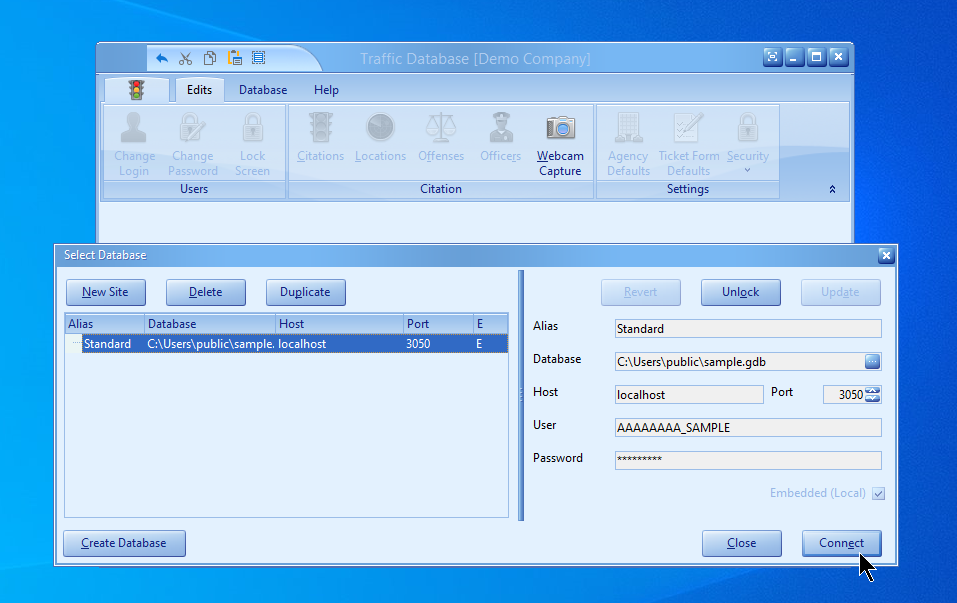
Task: Sort by Alias column header
Action: pos(105,324)
